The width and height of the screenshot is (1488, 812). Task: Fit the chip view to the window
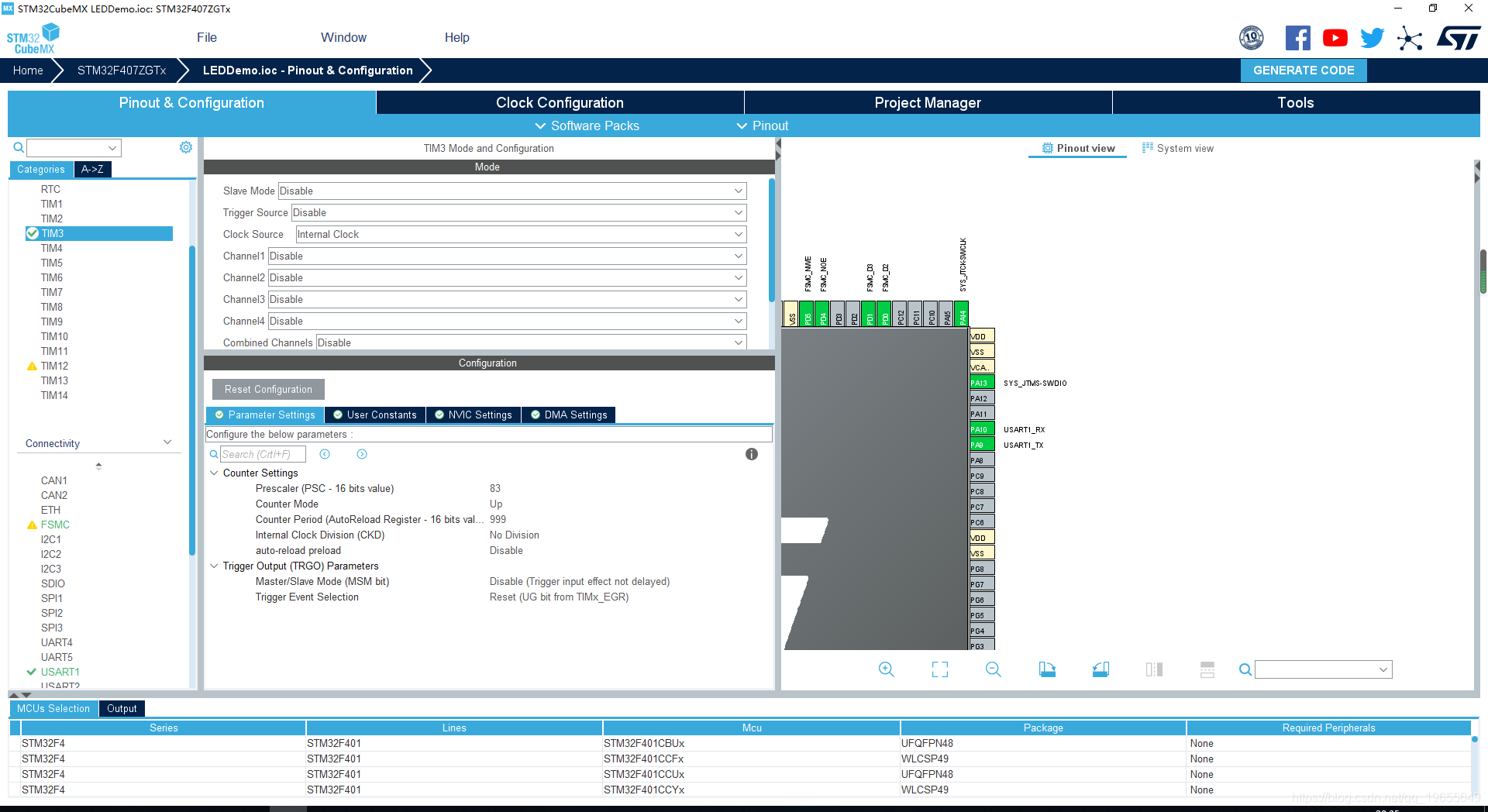pyautogui.click(x=940, y=669)
